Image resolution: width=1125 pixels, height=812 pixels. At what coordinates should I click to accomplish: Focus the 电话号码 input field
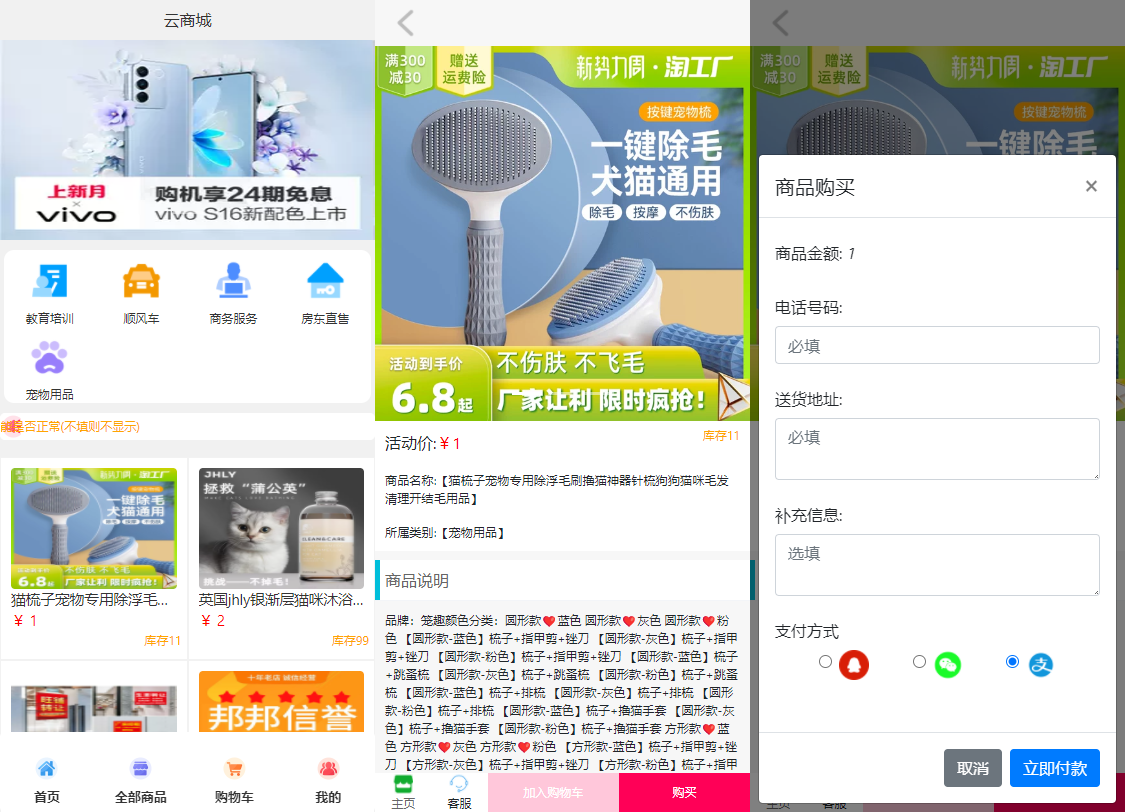(x=937, y=345)
